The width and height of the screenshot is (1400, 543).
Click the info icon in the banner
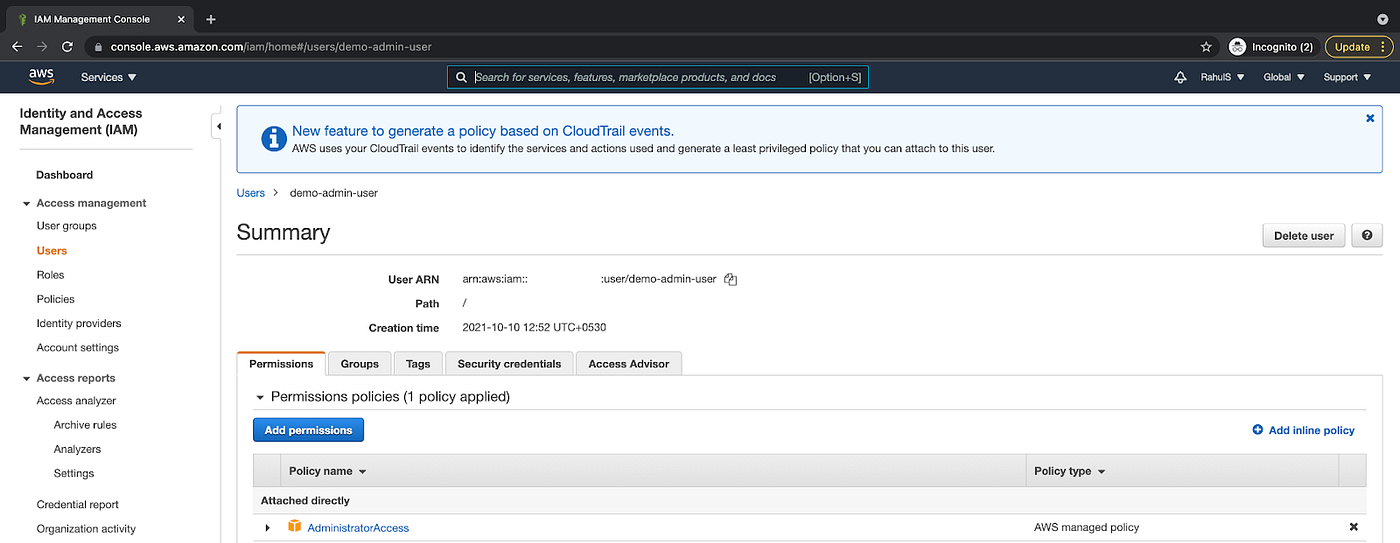(x=273, y=138)
